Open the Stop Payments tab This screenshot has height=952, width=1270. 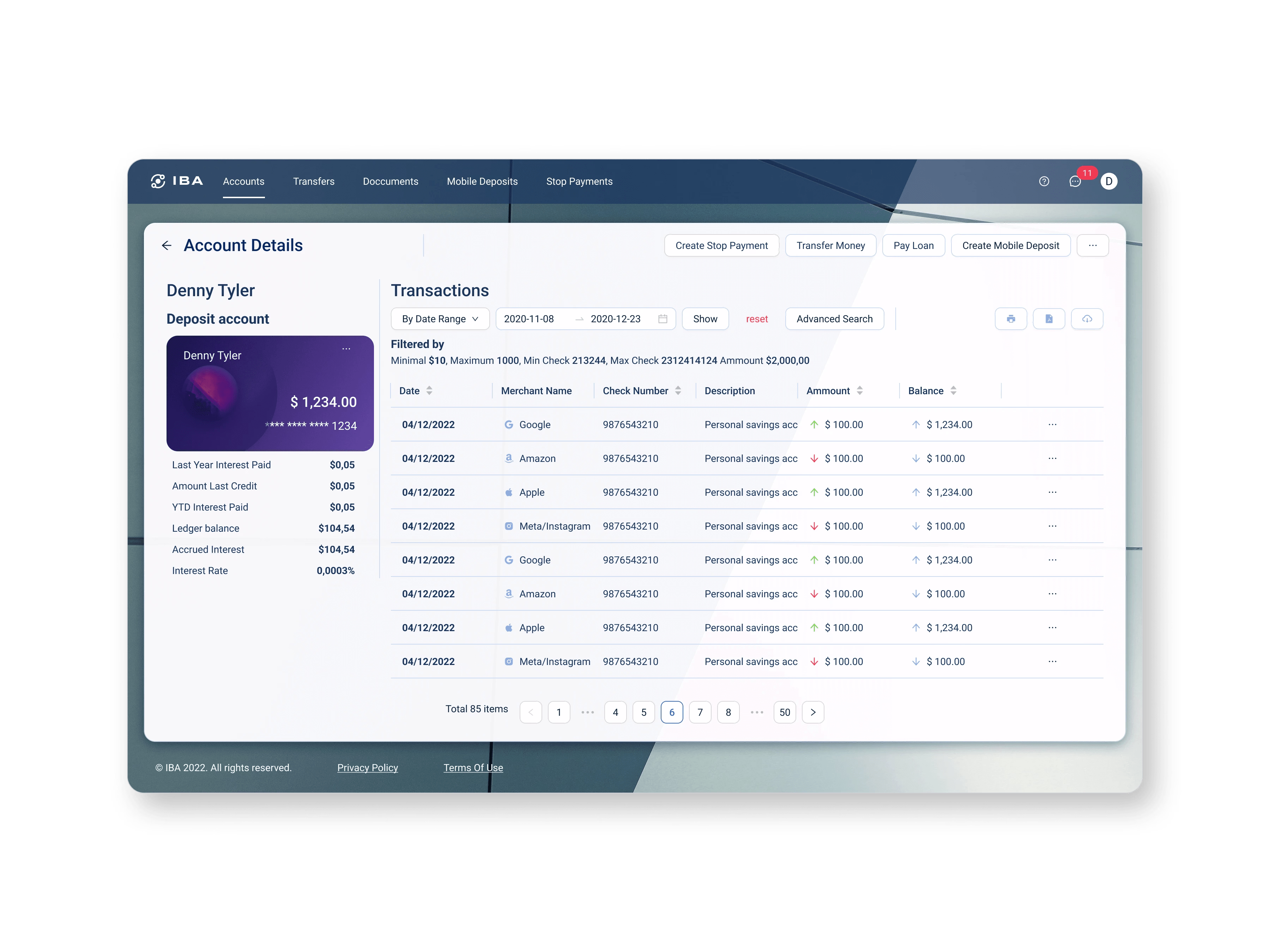click(579, 181)
